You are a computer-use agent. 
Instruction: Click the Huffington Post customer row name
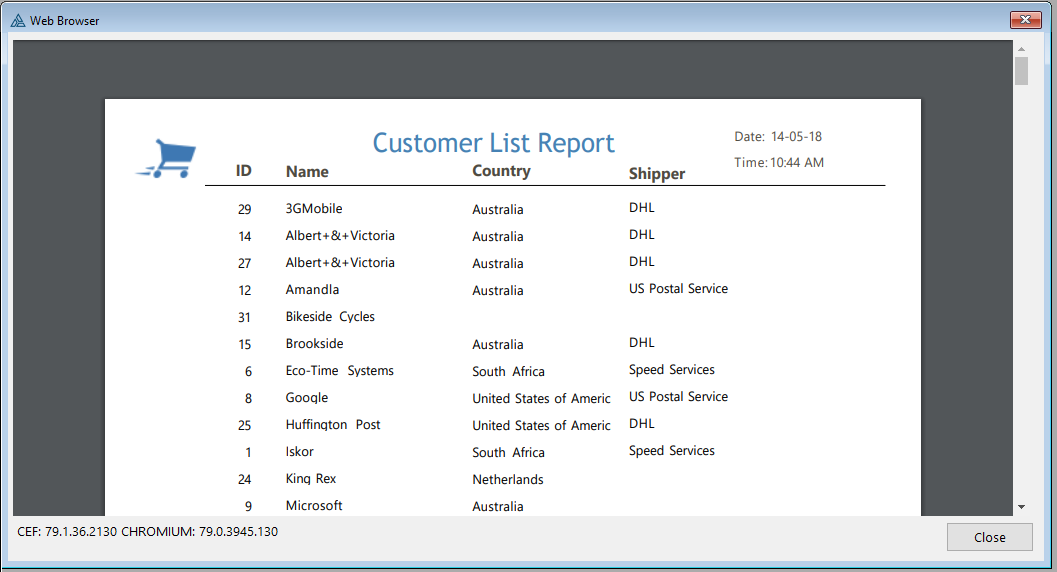coord(333,425)
